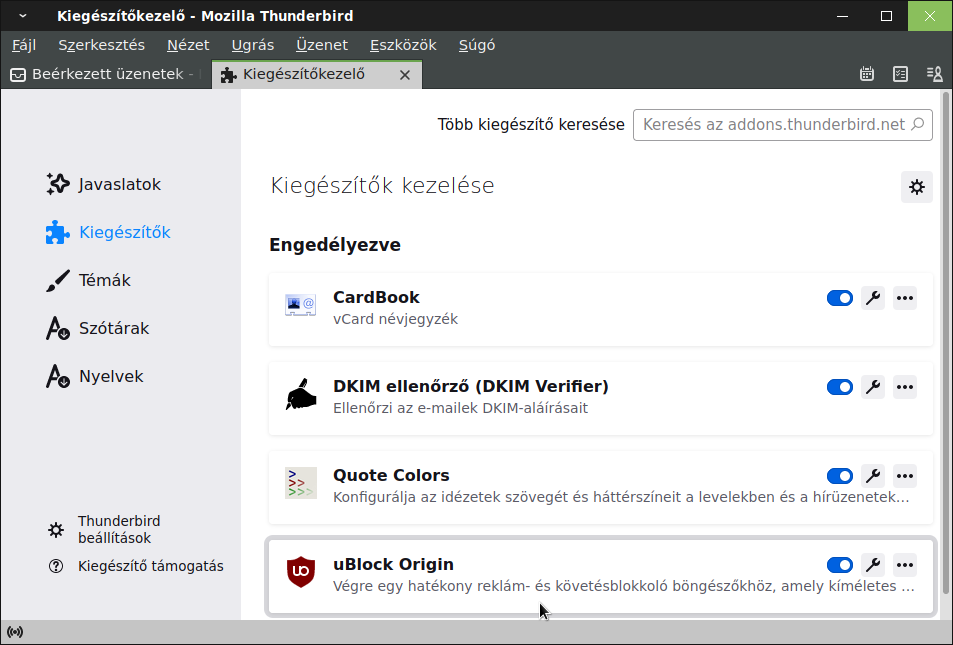The width and height of the screenshot is (953, 645).
Task: Click the inbox tab tray icon
Action: (x=18, y=75)
